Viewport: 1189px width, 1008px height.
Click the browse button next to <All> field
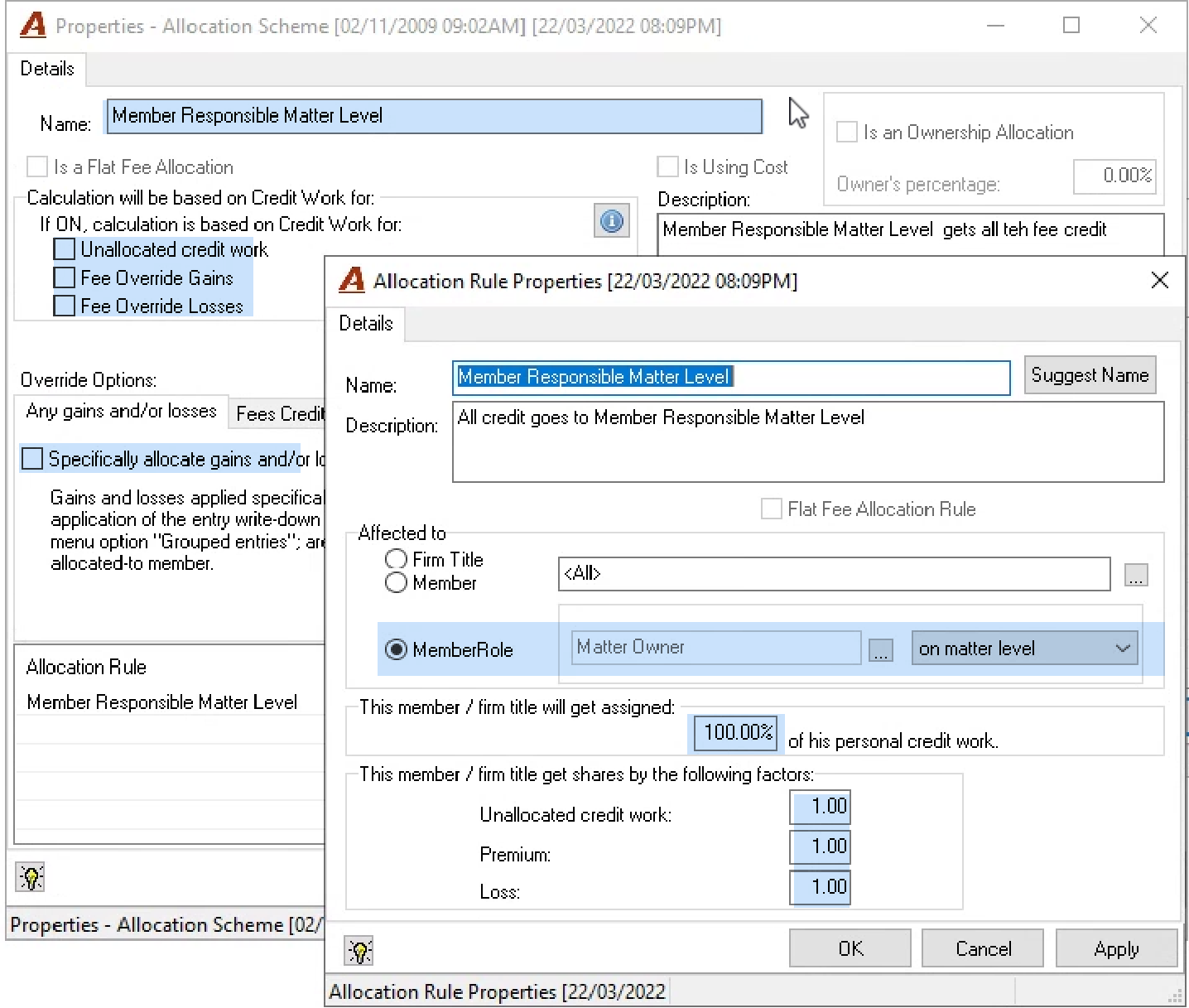click(1136, 575)
